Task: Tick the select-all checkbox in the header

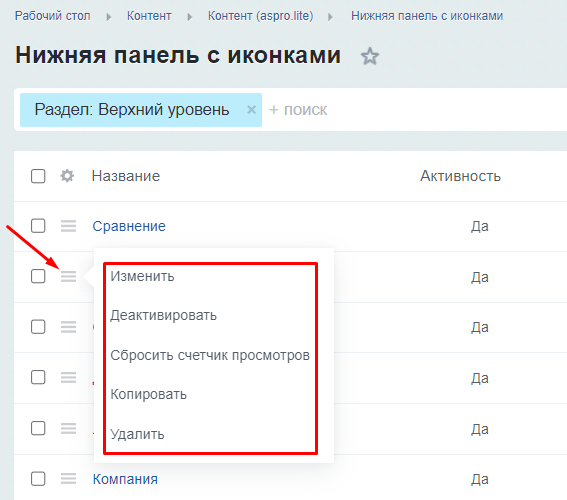Action: [x=38, y=176]
